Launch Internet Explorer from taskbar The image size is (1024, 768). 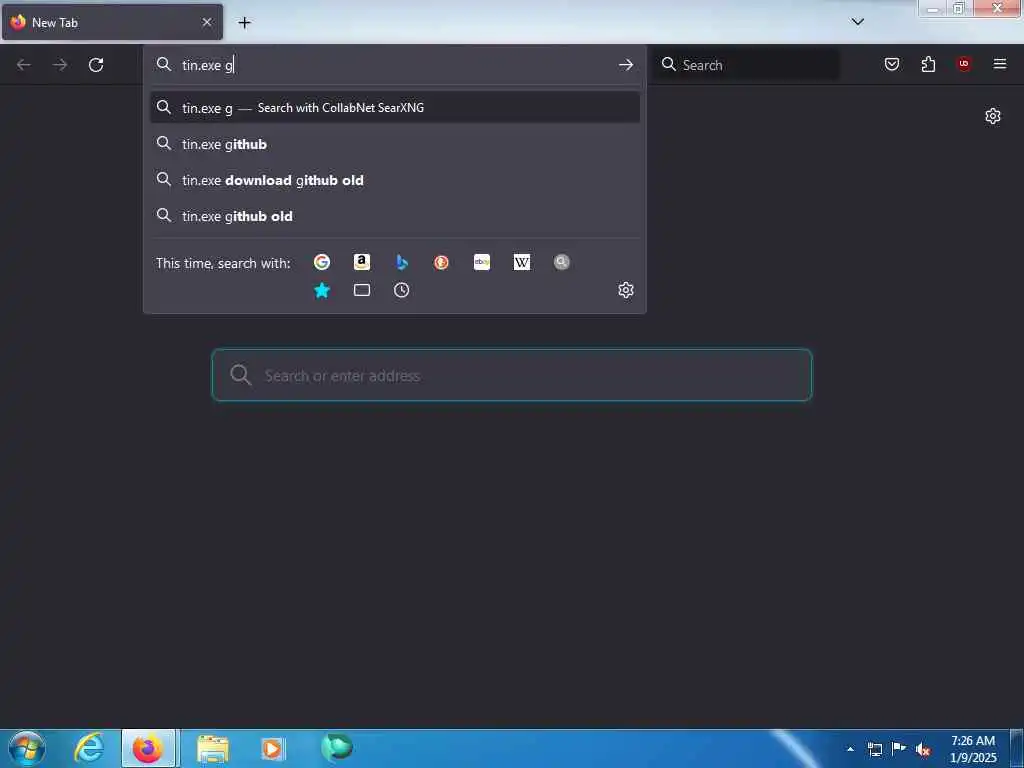point(88,748)
